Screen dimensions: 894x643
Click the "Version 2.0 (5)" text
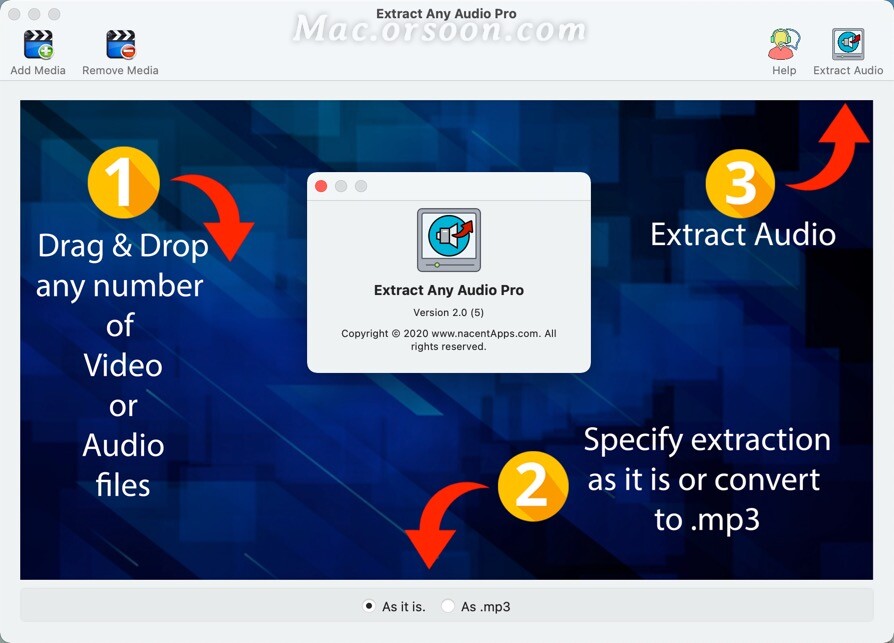coord(449,312)
